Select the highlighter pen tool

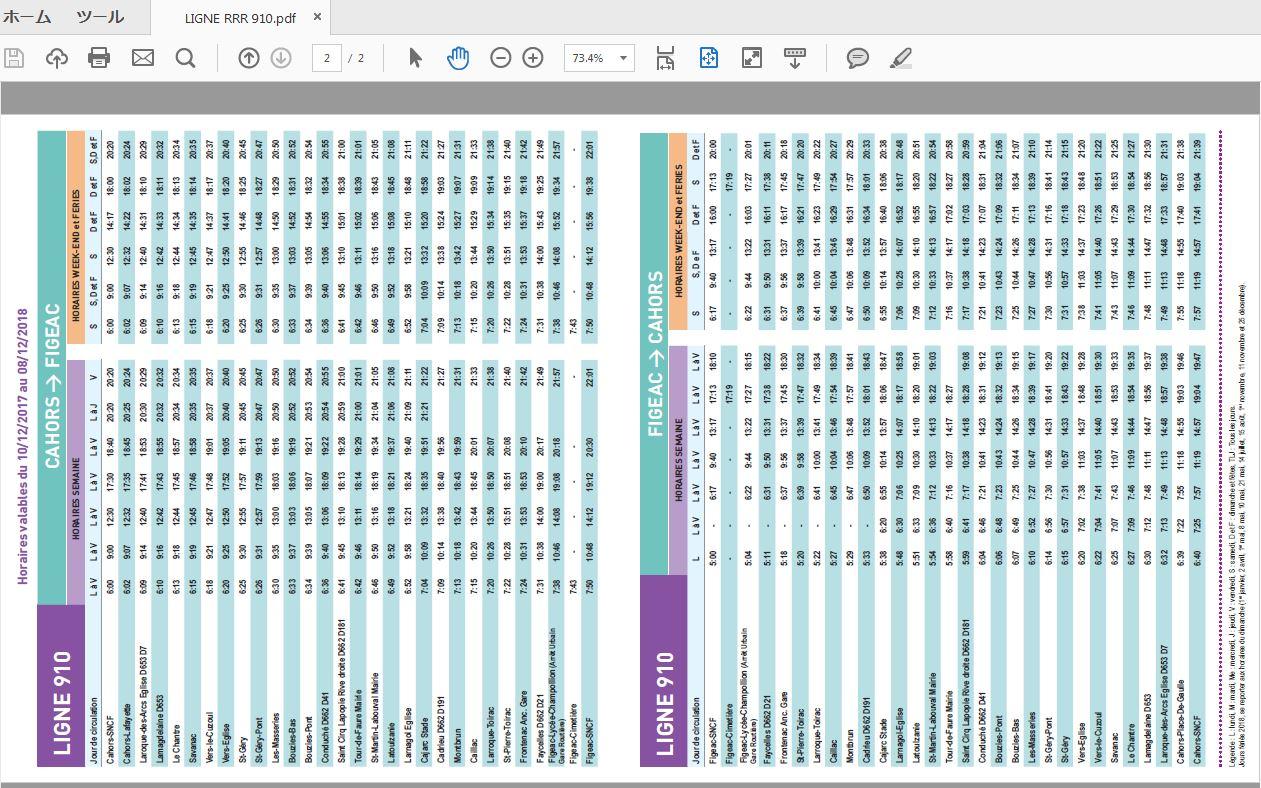point(901,58)
